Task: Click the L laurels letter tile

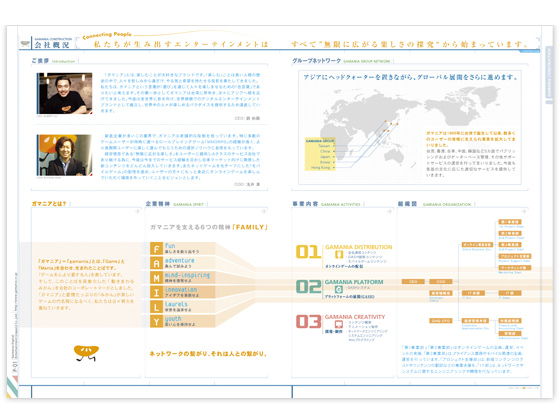Action: point(156,307)
